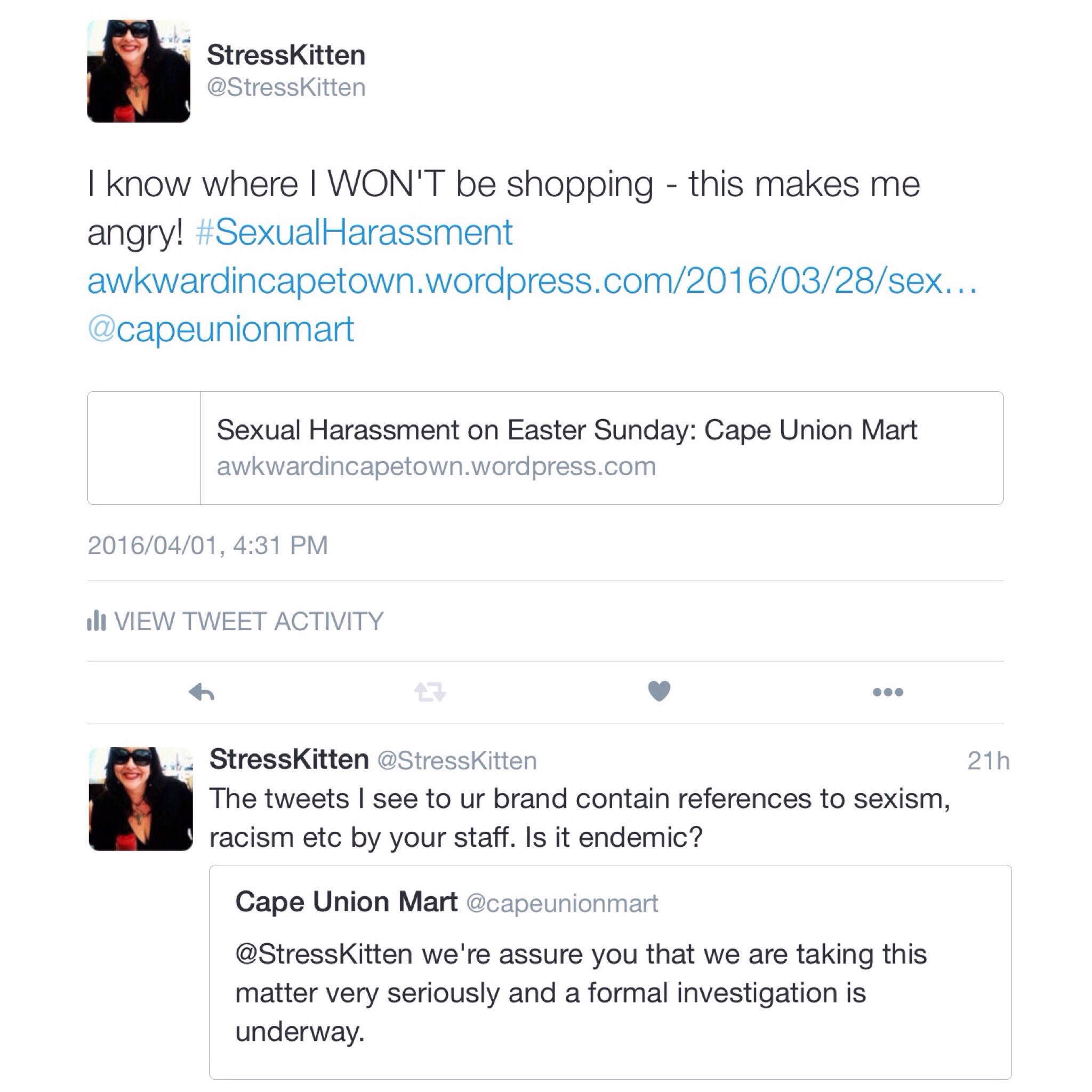Open the StressKitten display name at top
Viewport: 1092px width, 1092px height.
pos(286,55)
